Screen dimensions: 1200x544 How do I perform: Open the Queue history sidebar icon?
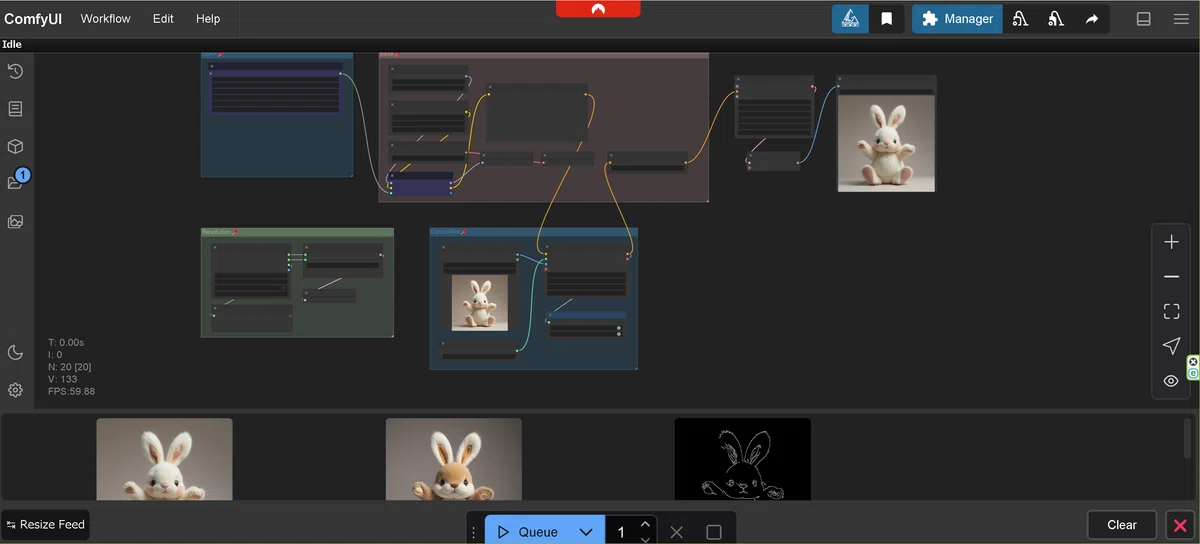[x=15, y=71]
